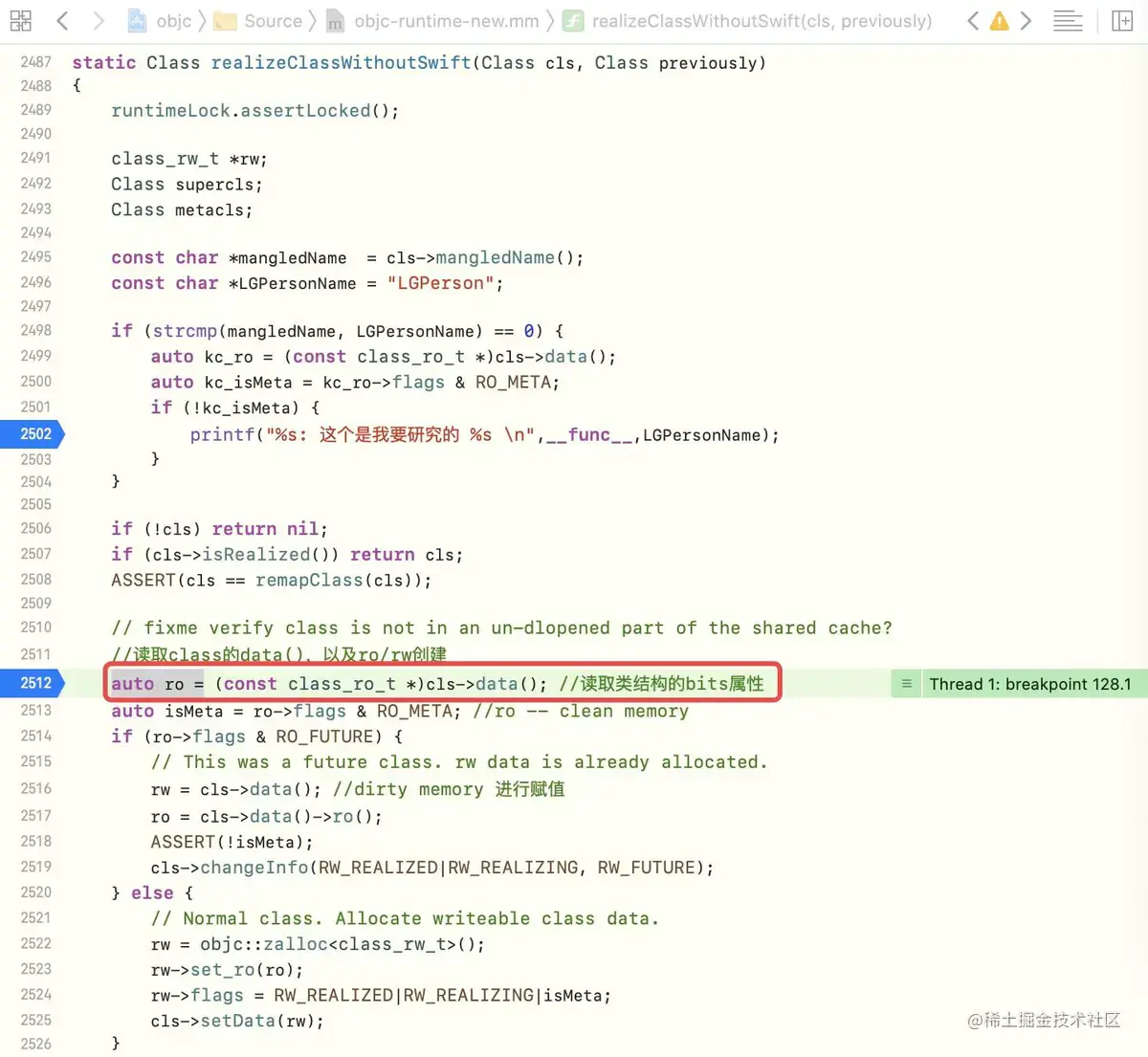Click the fixme verify class comment
The height and width of the screenshot is (1057, 1148).
[x=501, y=628]
